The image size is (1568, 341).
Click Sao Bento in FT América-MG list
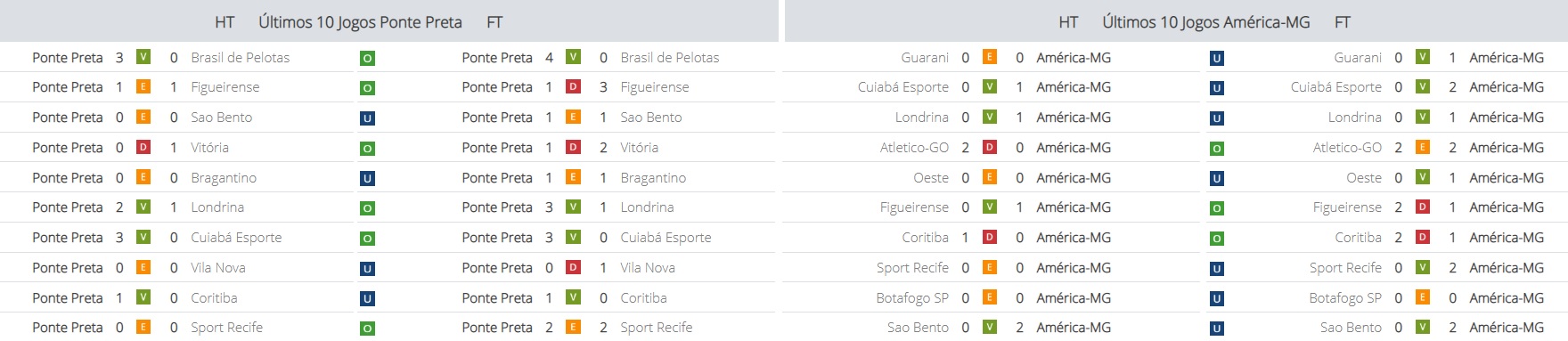(1351, 328)
